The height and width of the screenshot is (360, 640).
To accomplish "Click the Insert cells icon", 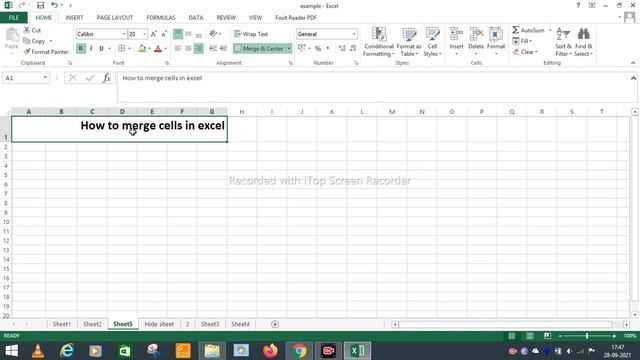I will pos(456,34).
